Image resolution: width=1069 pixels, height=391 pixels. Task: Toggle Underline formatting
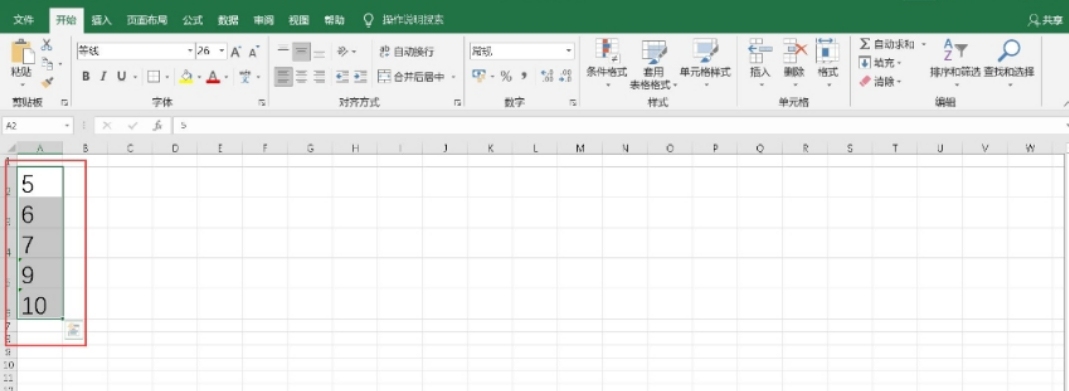tap(121, 76)
